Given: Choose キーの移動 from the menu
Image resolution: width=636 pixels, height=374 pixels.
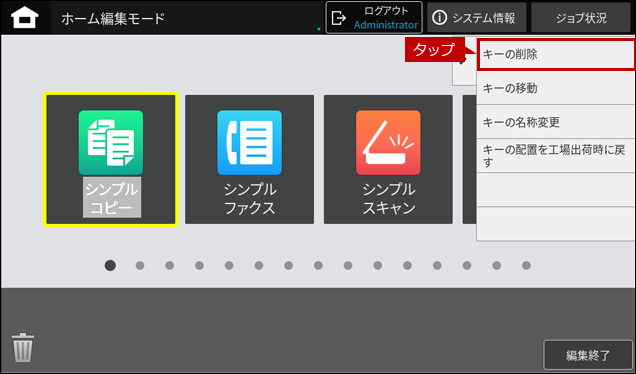Looking at the screenshot, I should (556, 88).
